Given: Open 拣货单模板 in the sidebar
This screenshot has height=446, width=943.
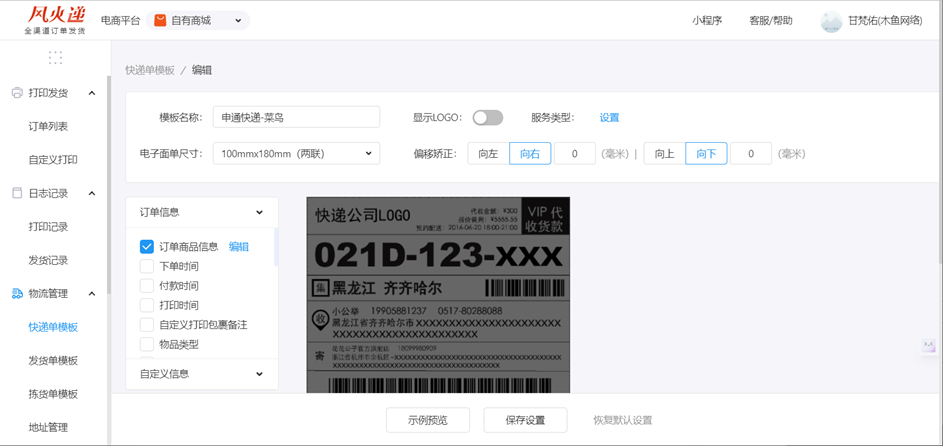Looking at the screenshot, I should coord(53,394).
